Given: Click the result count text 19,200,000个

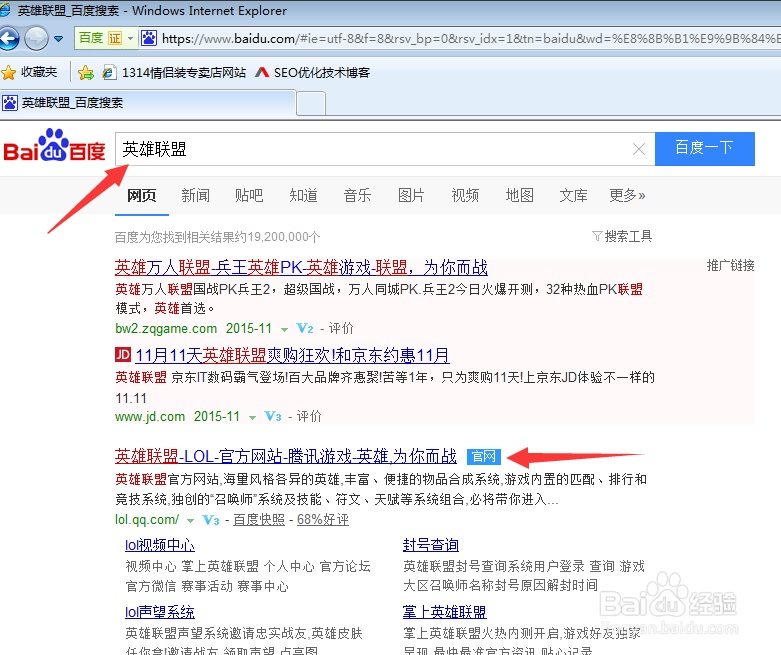Looking at the screenshot, I should point(284,237).
